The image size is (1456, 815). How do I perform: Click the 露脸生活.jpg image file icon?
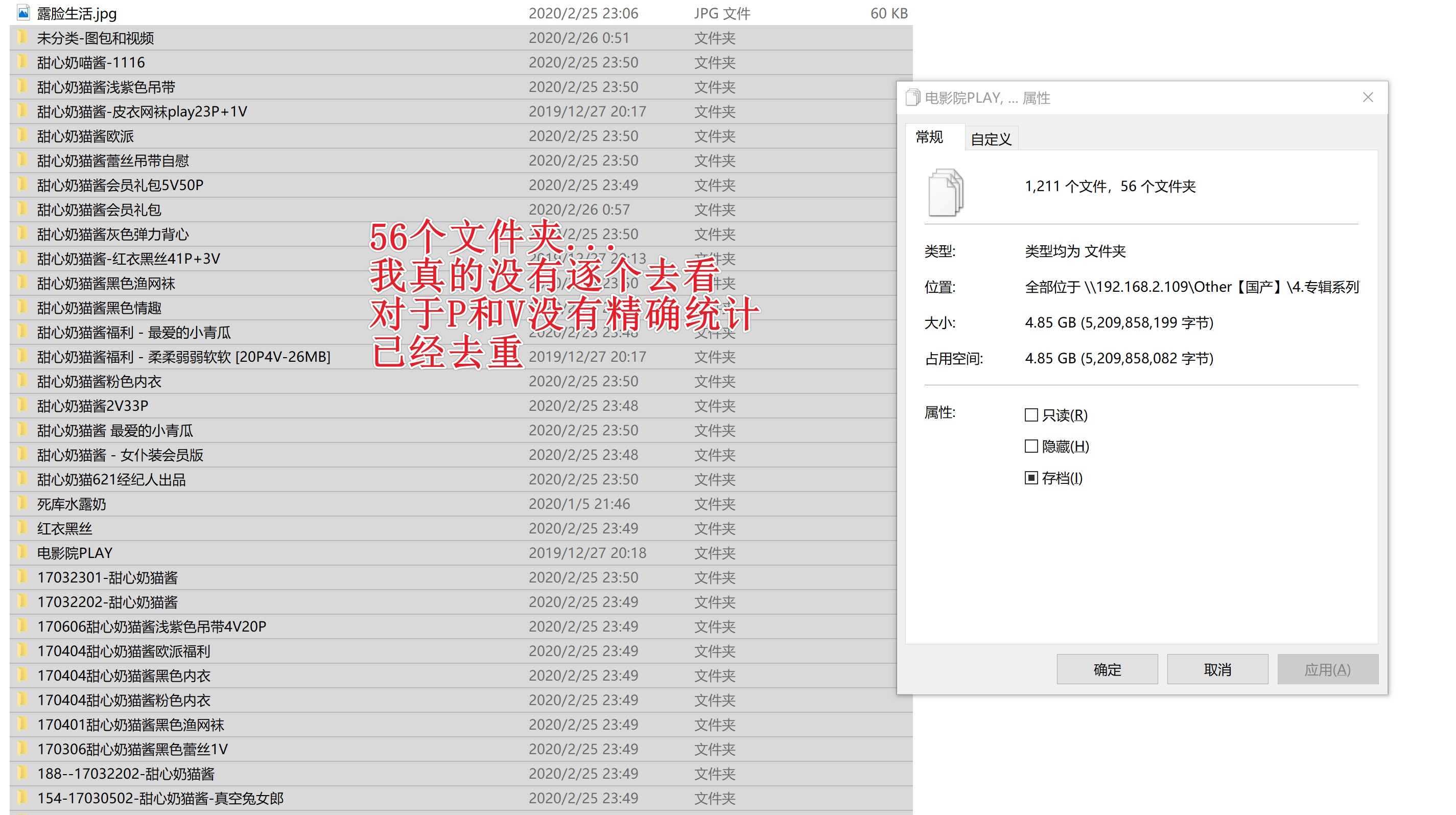tap(23, 12)
